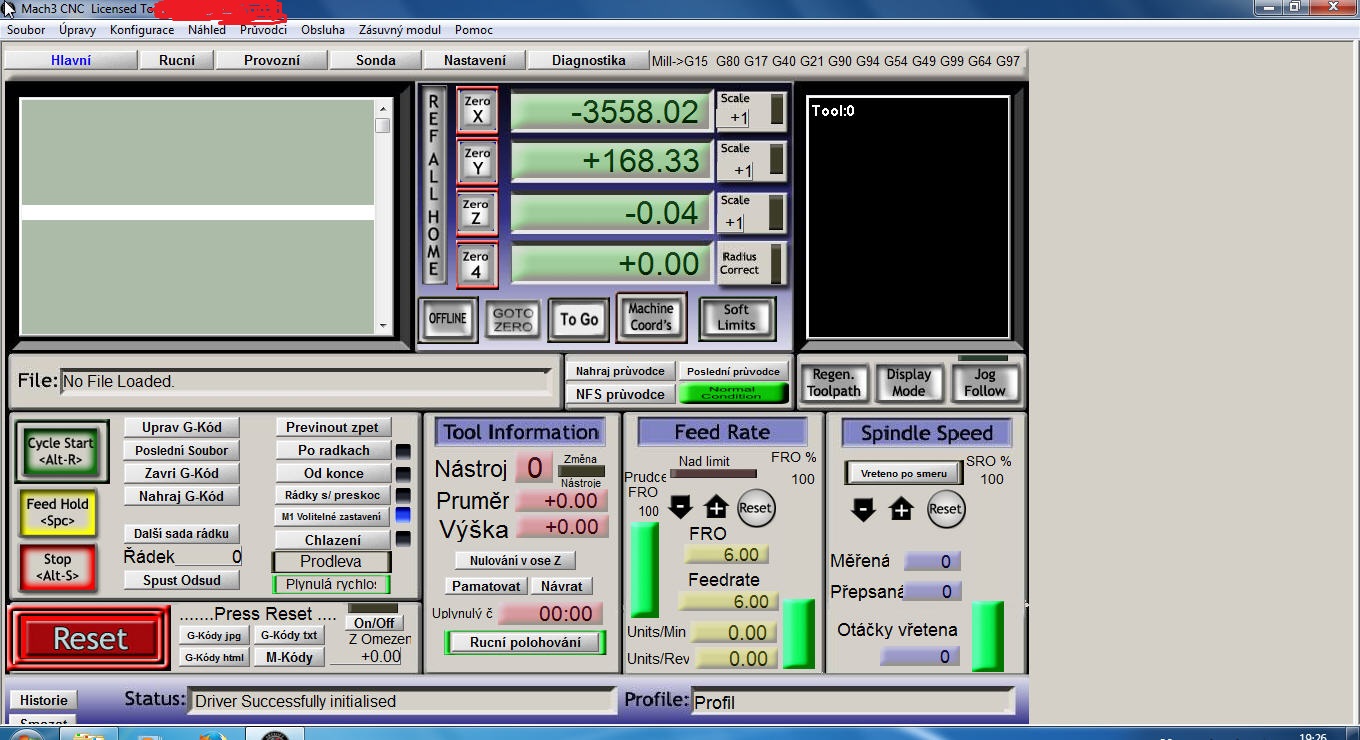The width and height of the screenshot is (1360, 740).
Task: Reset the spindle speed override
Action: tap(945, 508)
